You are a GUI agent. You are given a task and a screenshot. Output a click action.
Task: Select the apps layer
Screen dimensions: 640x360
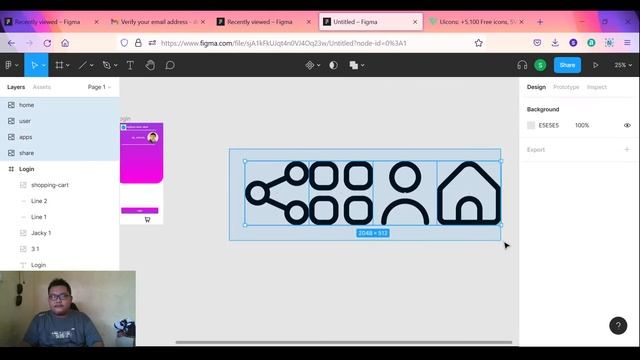[x=60, y=137]
